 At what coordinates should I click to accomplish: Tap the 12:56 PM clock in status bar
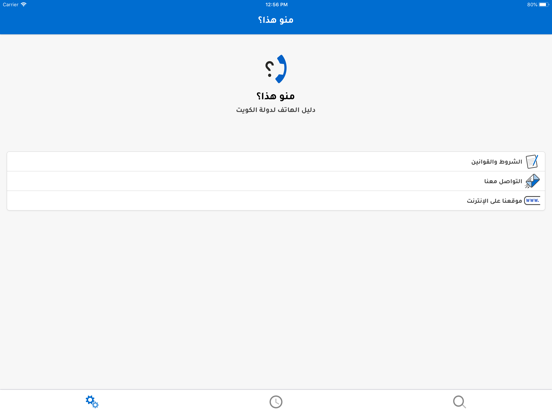coord(276,5)
